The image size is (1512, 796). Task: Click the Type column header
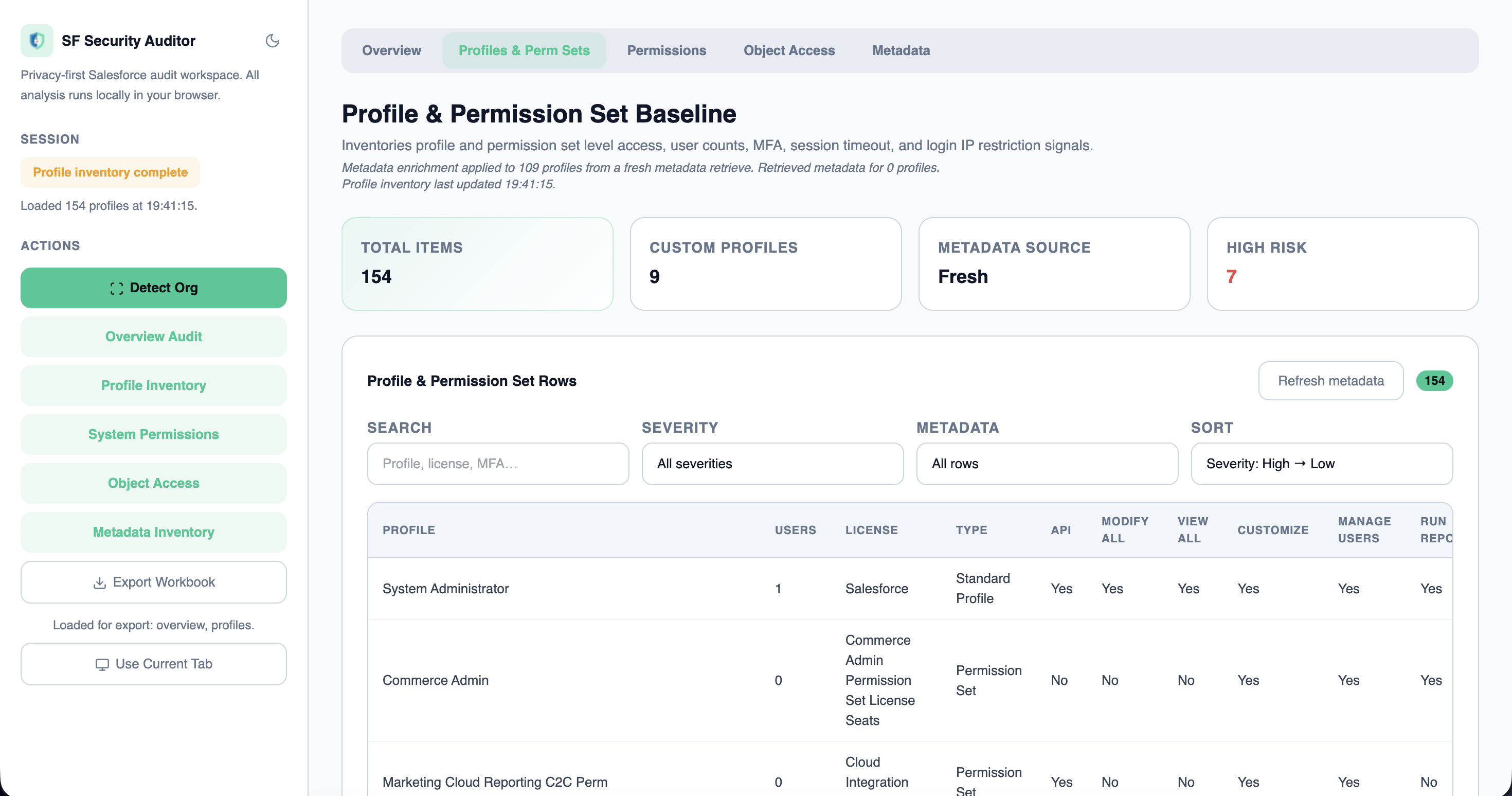(x=971, y=530)
